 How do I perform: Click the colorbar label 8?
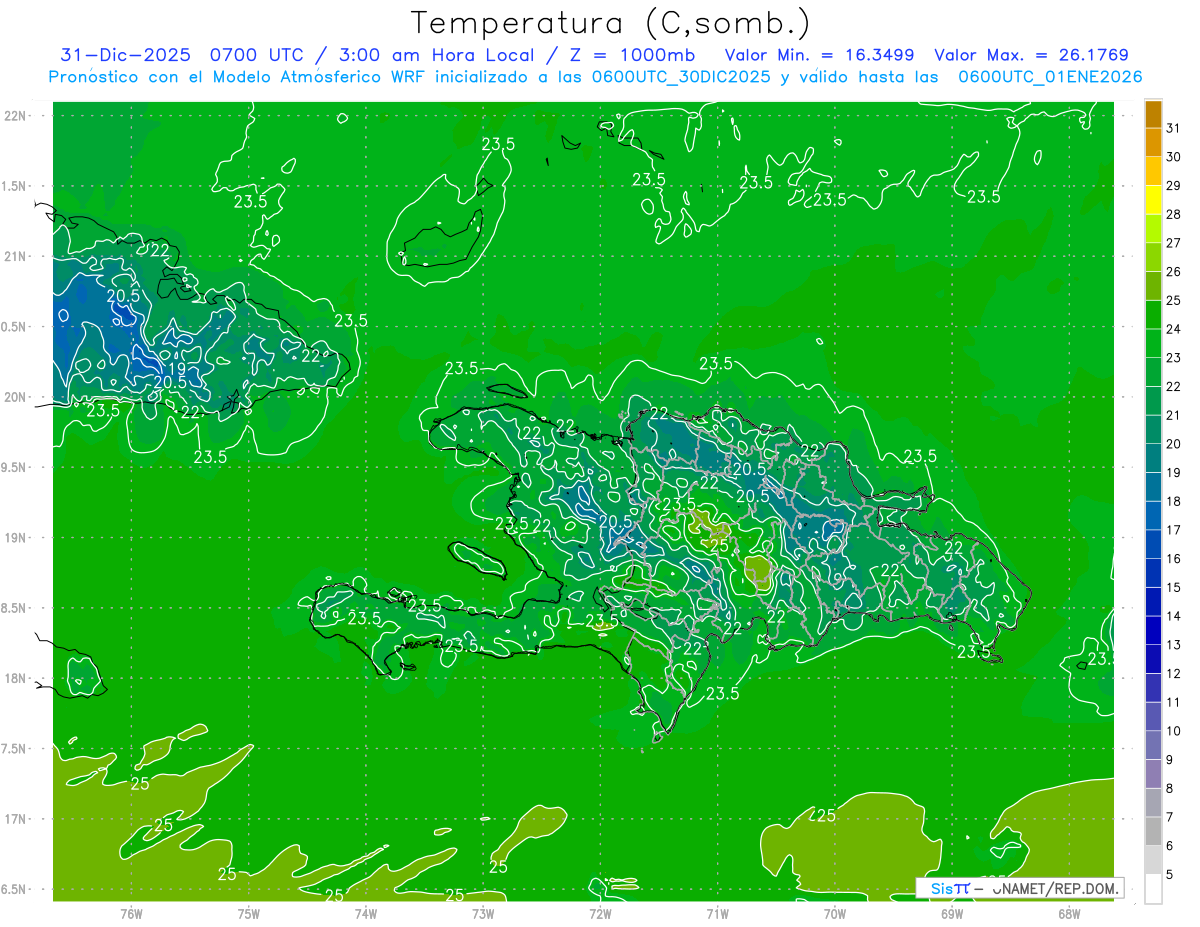[x=1171, y=788]
